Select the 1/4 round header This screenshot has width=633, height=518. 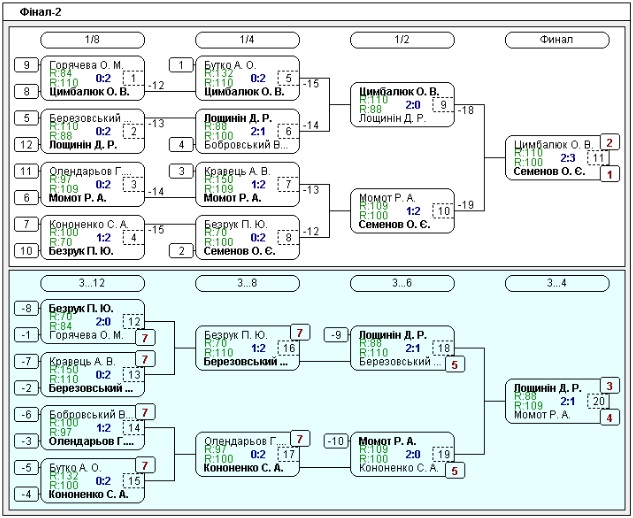[247, 40]
